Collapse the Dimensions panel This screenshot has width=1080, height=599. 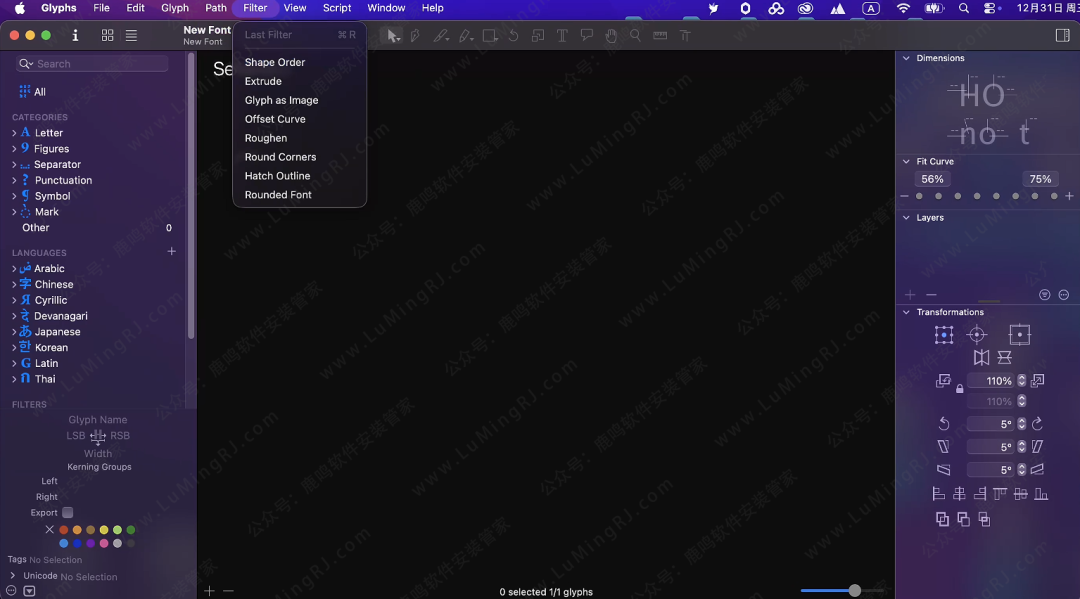click(906, 58)
